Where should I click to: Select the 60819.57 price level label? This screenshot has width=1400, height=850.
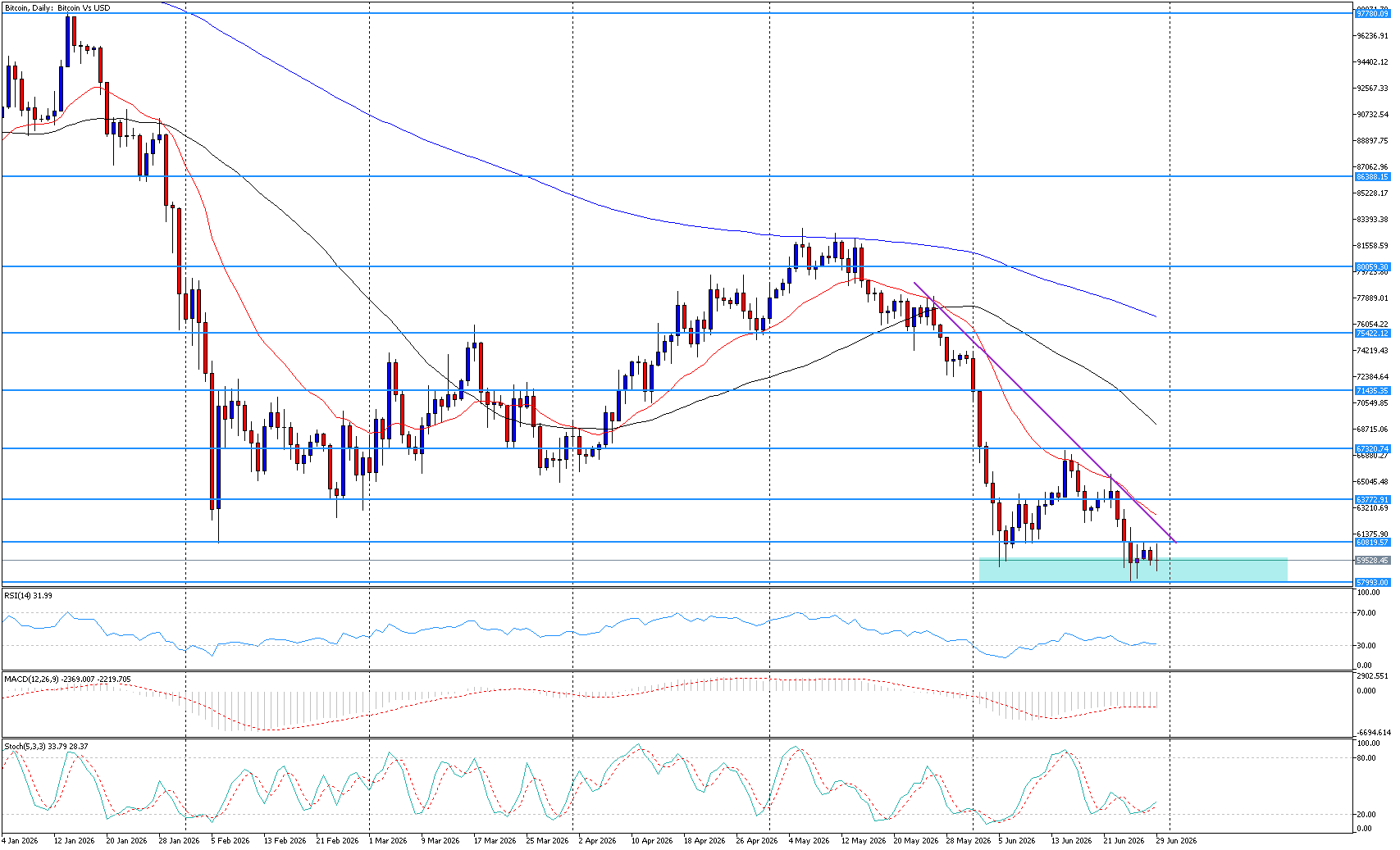pyautogui.click(x=1372, y=543)
